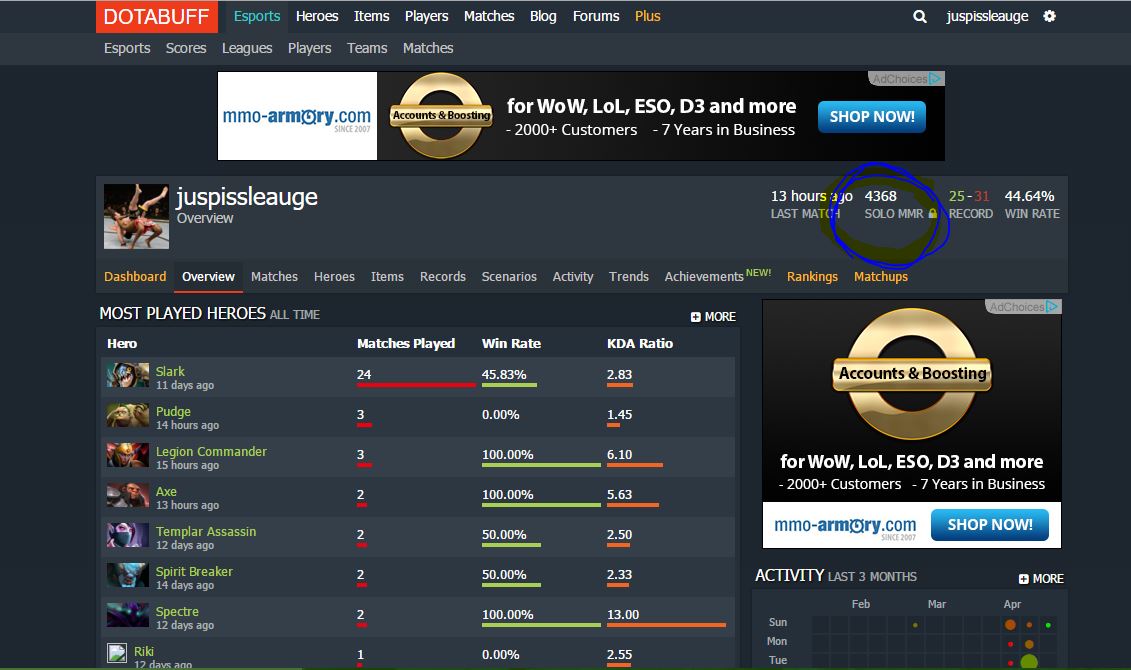Open the Spirit Breaker hero link
Screen dimensions: 1131x670
tap(194, 571)
